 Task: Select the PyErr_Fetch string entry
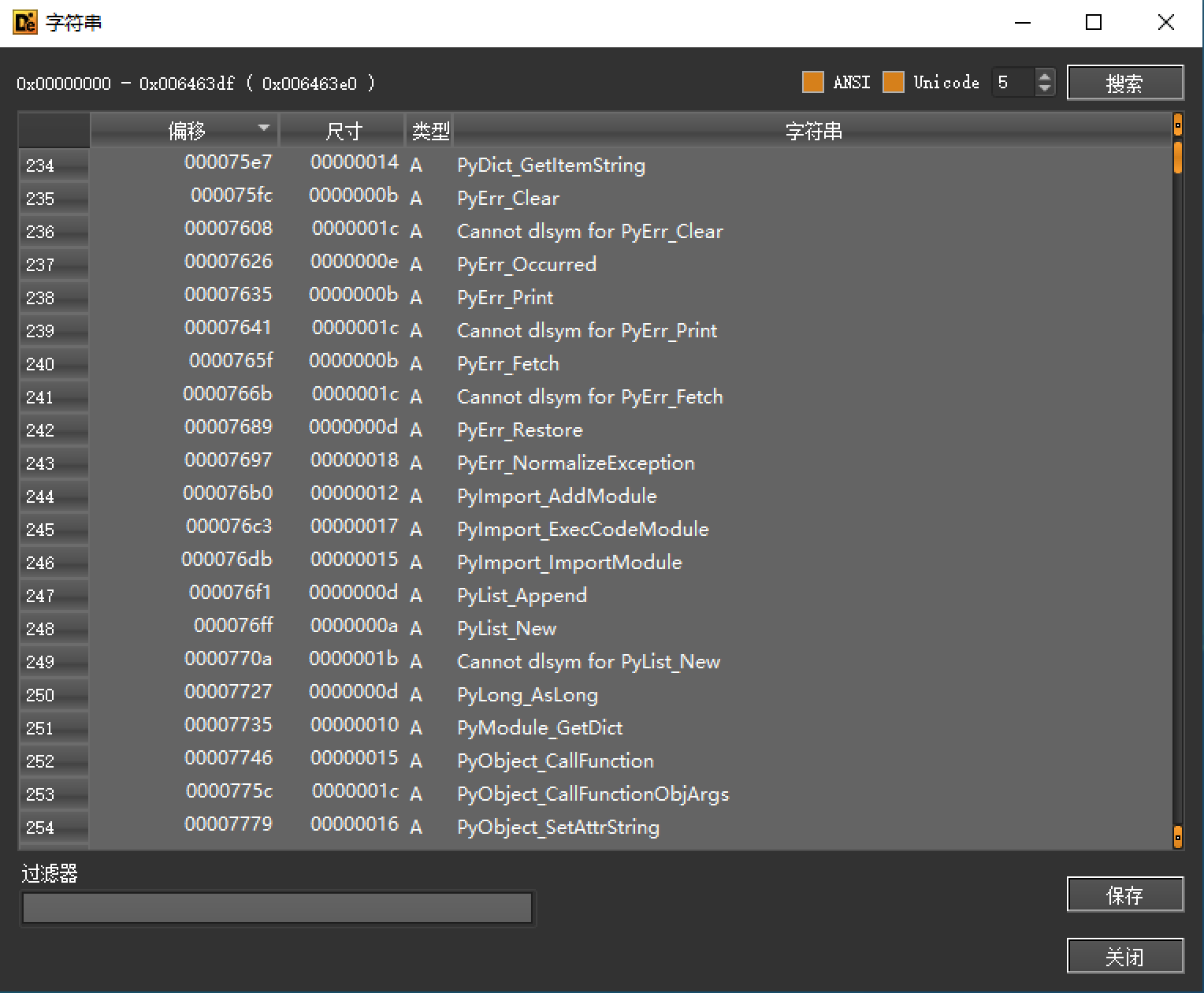[508, 363]
